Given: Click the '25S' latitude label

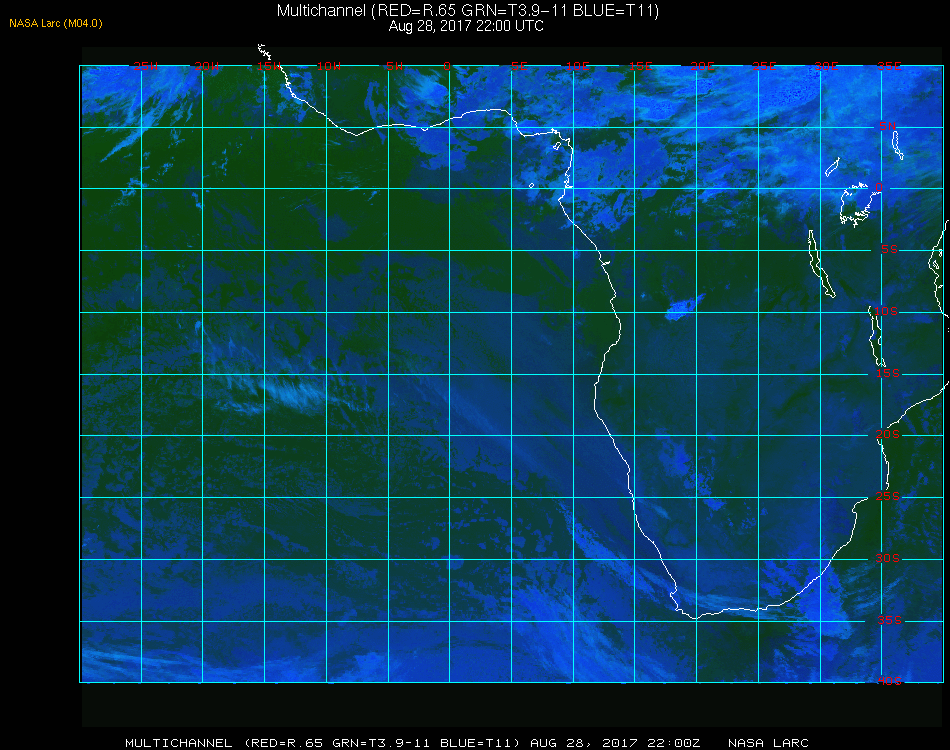Looking at the screenshot, I should (x=888, y=496).
